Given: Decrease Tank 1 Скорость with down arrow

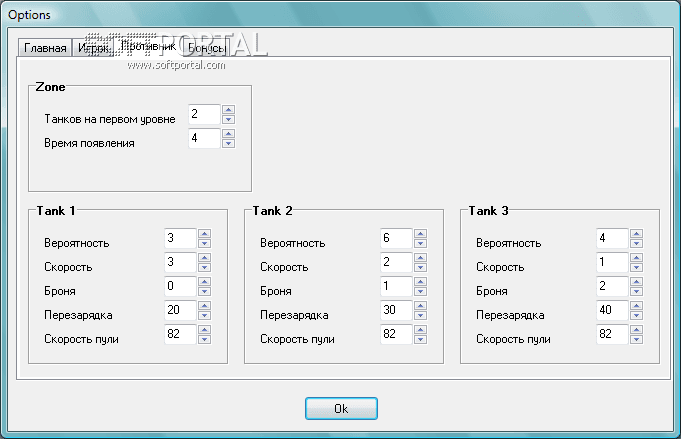Looking at the screenshot, I should (204, 267).
